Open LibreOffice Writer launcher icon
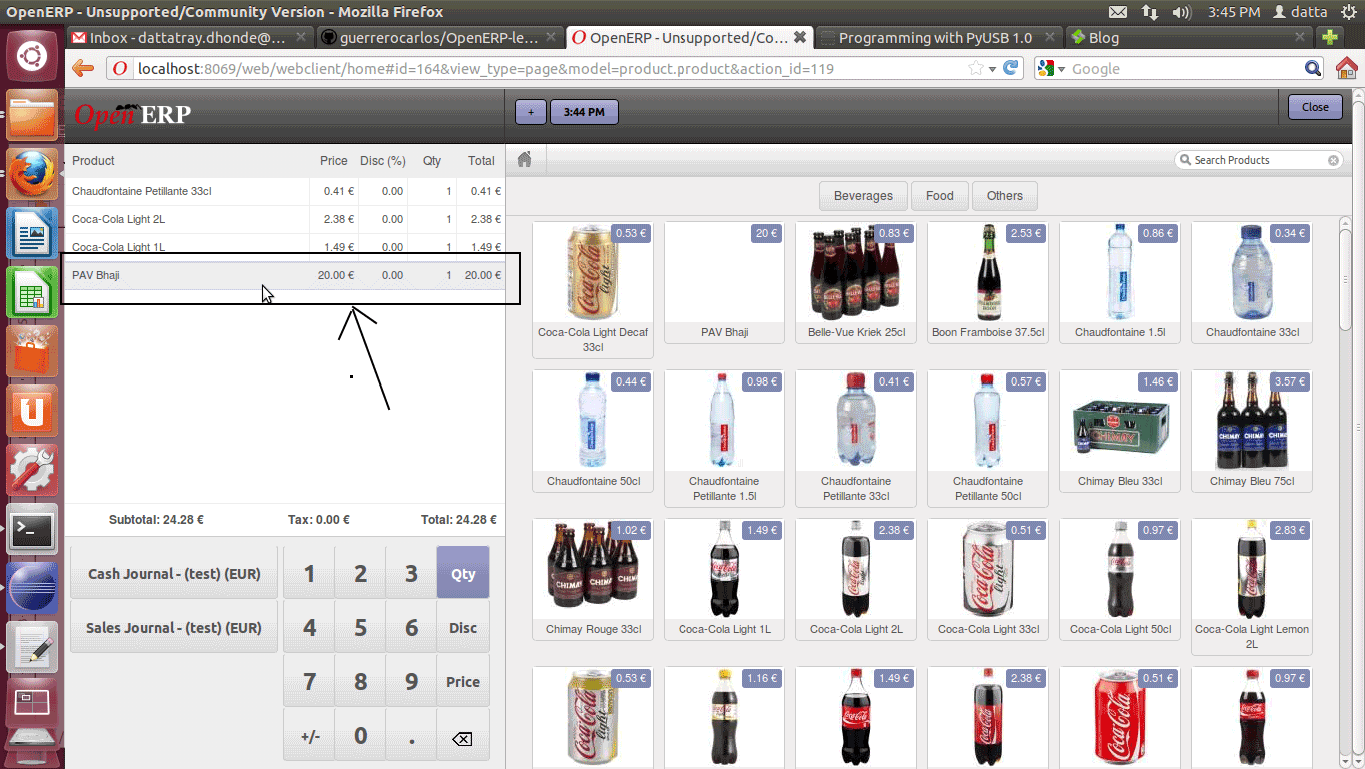 (33, 234)
